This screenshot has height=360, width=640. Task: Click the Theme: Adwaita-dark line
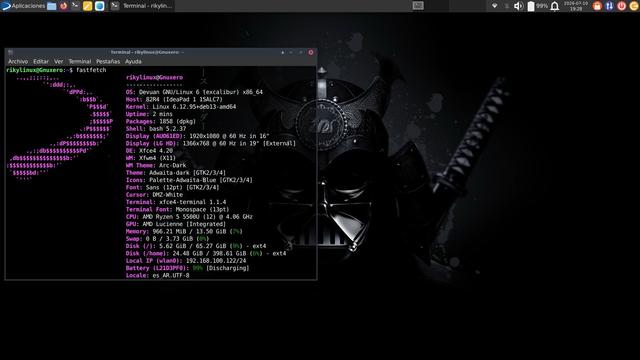coord(176,173)
